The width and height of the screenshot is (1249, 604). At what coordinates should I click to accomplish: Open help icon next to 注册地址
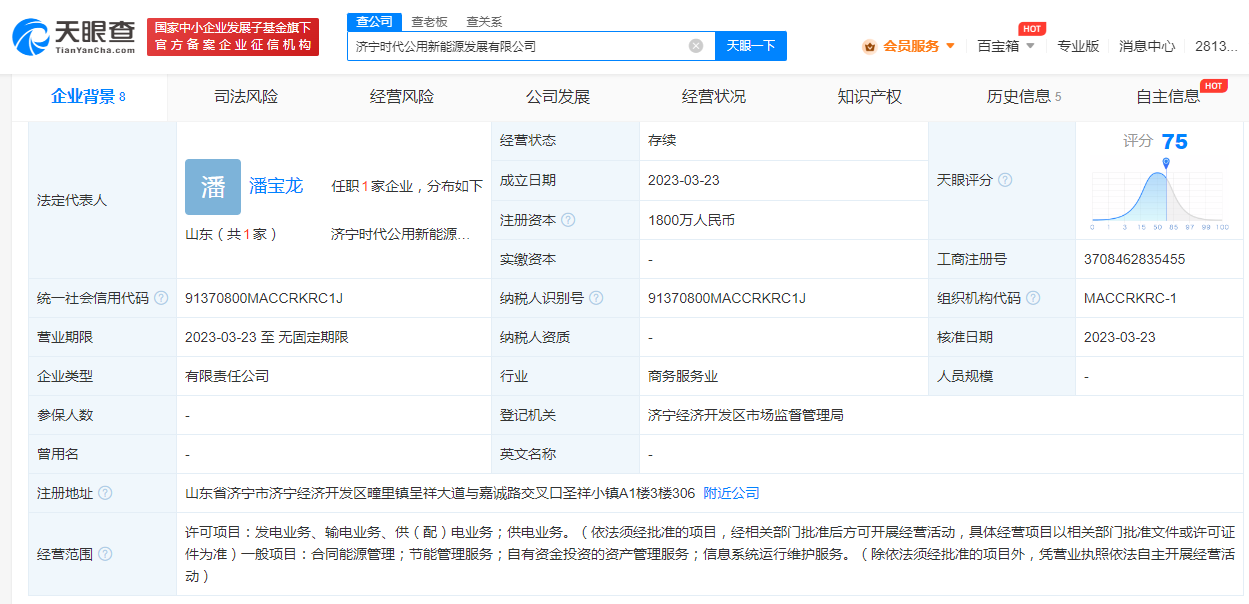click(105, 493)
